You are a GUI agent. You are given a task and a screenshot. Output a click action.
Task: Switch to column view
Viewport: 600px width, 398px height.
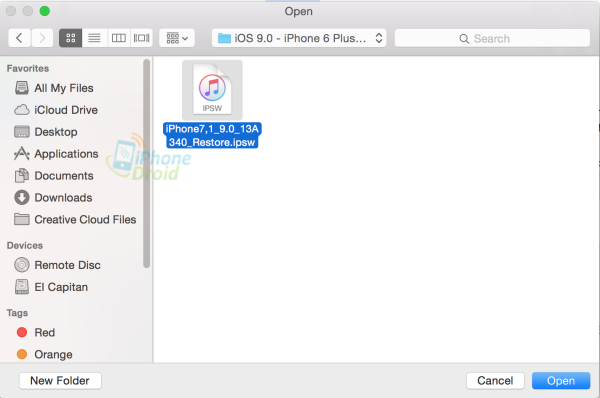119,38
